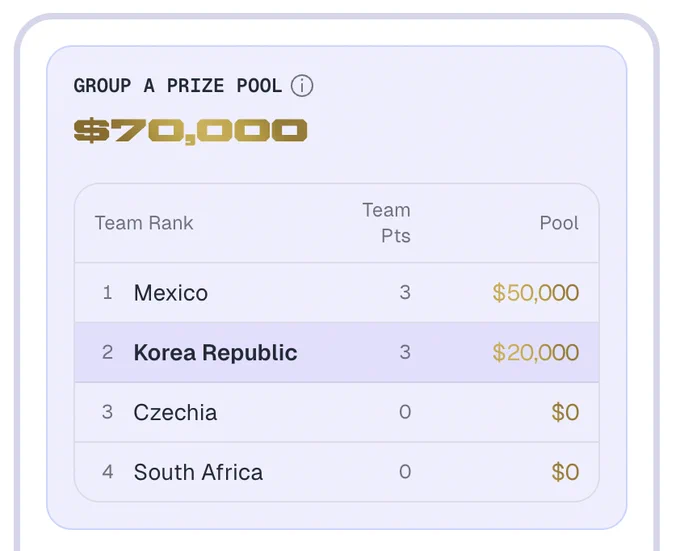Select the South Africa team row

coord(337,472)
